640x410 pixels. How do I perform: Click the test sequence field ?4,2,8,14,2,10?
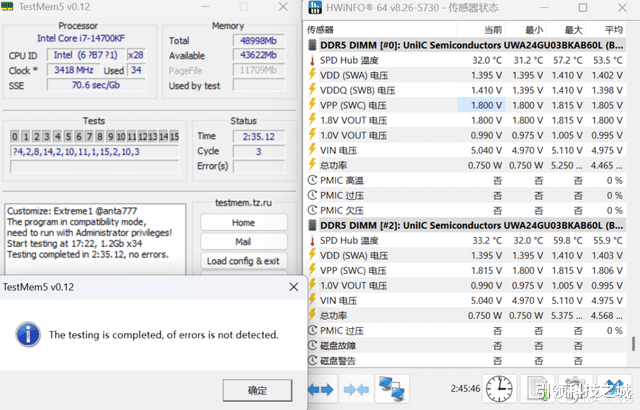pos(94,152)
